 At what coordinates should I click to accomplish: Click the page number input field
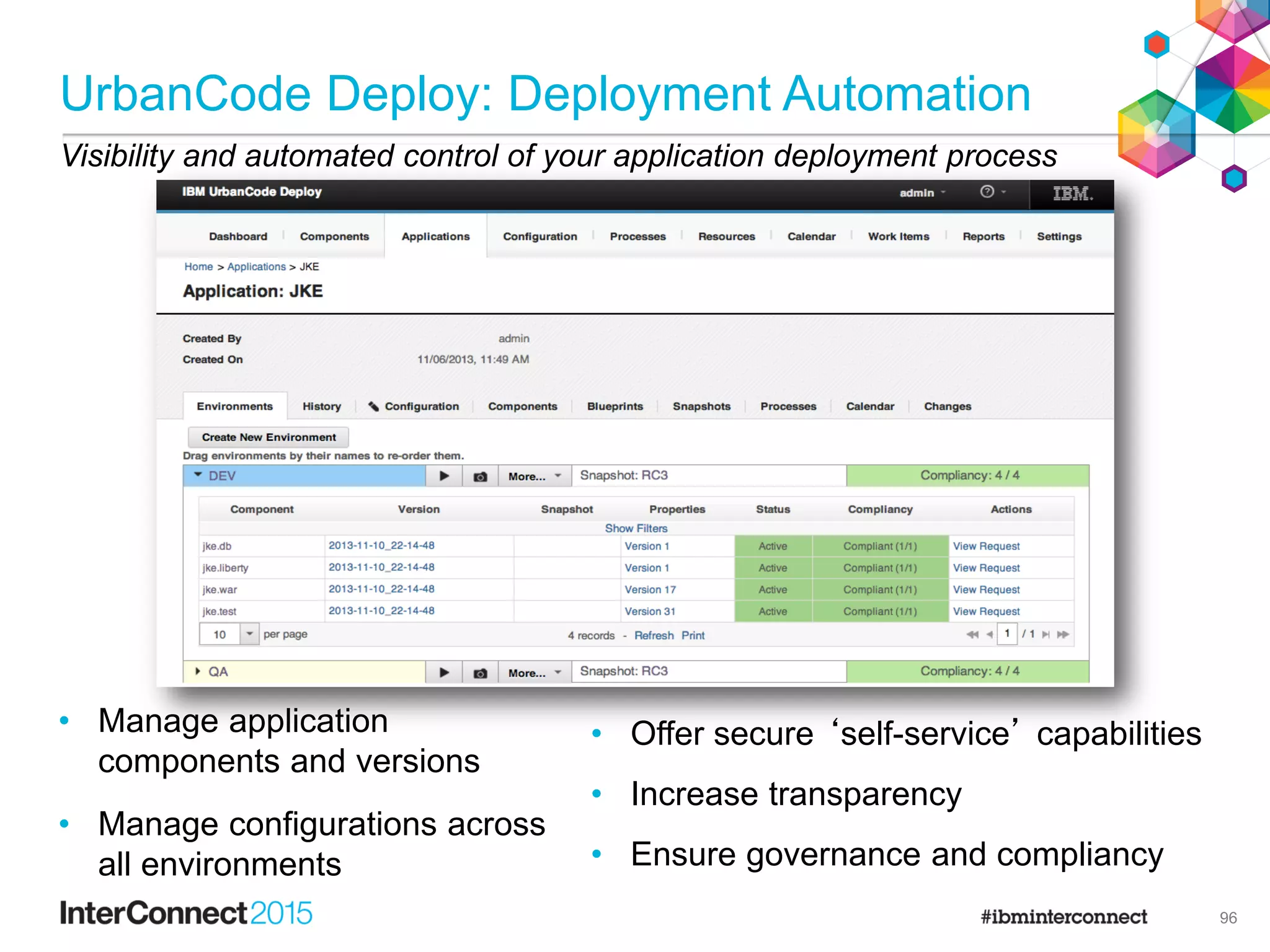(x=1007, y=633)
